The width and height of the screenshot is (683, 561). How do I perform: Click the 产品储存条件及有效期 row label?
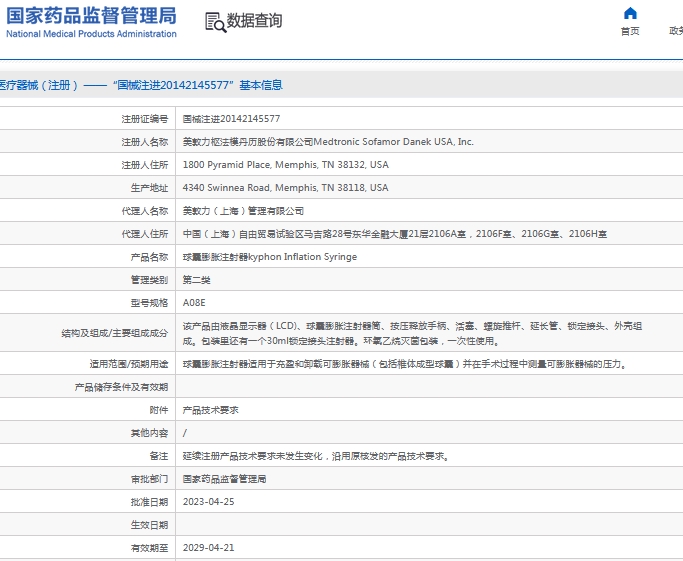point(121,387)
